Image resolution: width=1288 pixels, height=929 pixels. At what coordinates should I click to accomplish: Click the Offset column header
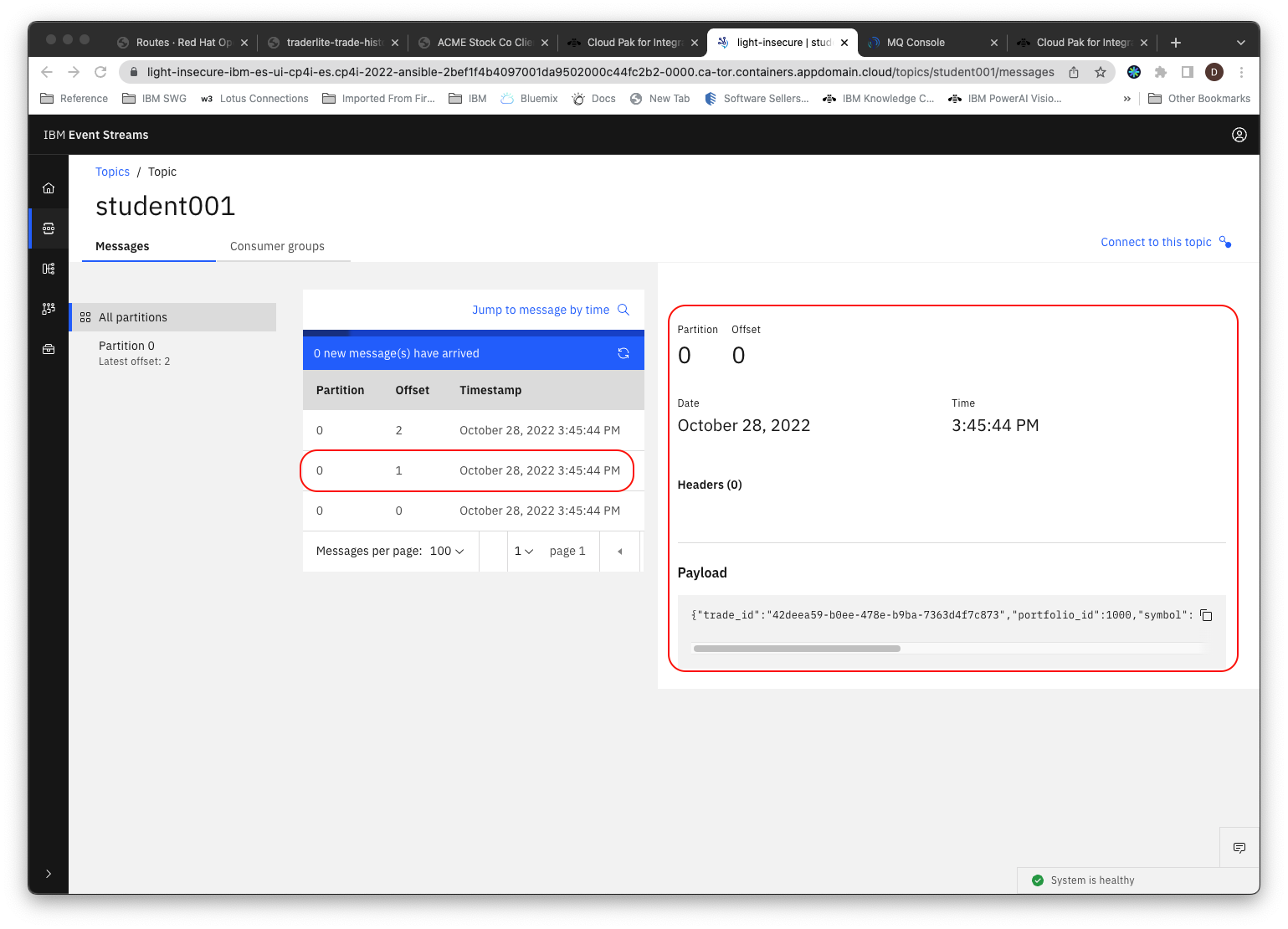[x=413, y=390]
